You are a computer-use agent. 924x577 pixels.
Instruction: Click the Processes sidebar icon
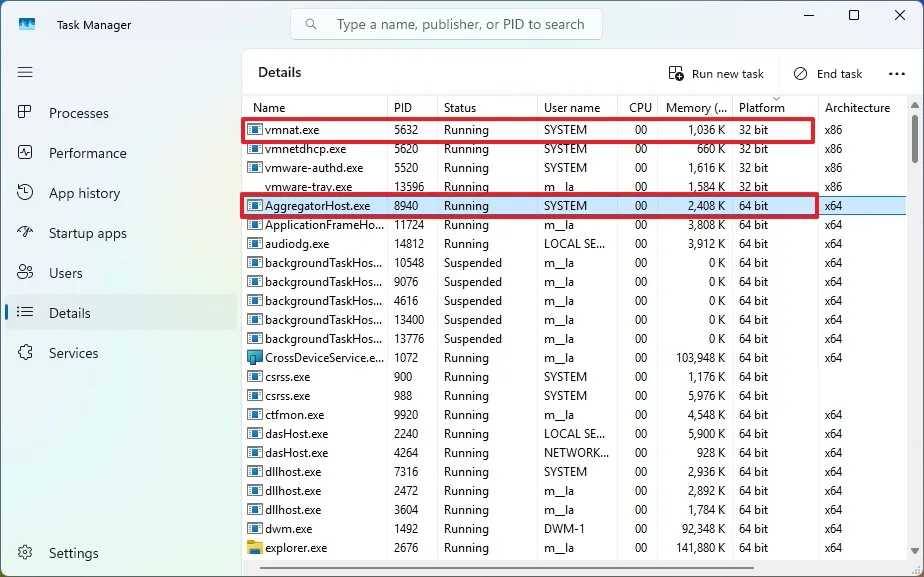pos(25,113)
